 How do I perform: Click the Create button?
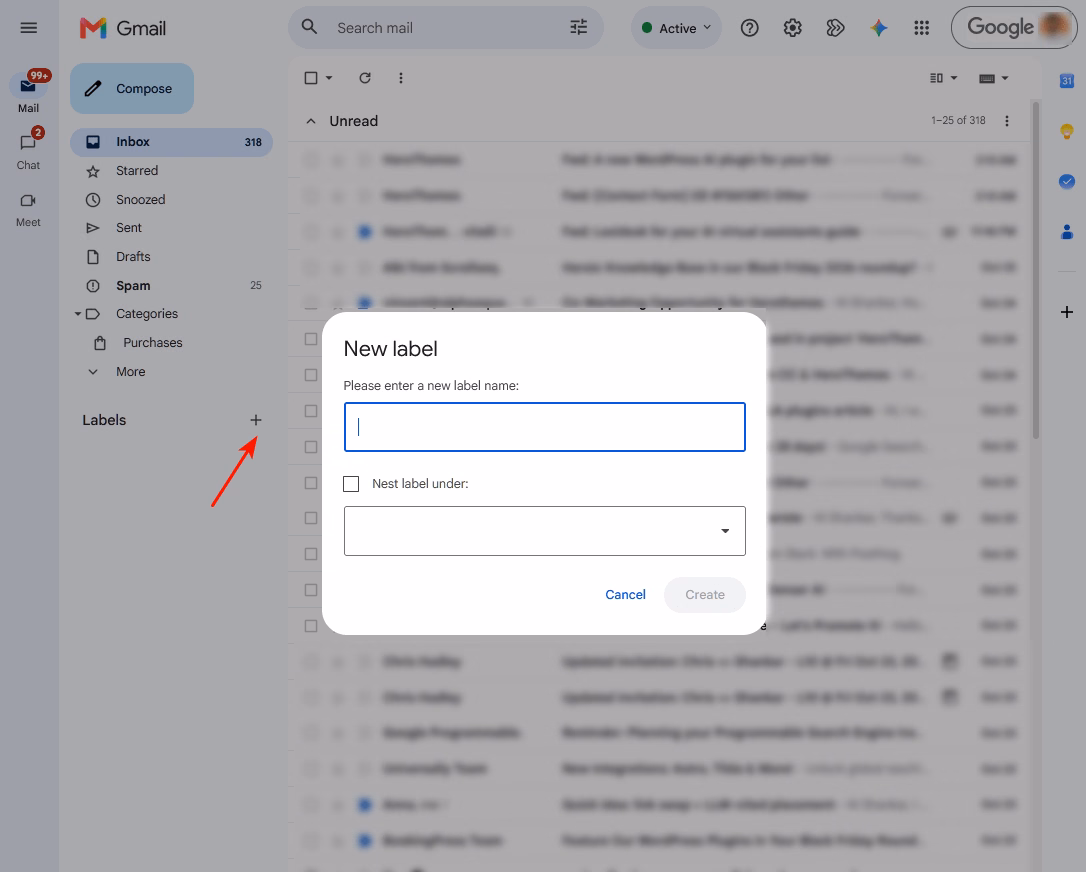[x=704, y=595]
